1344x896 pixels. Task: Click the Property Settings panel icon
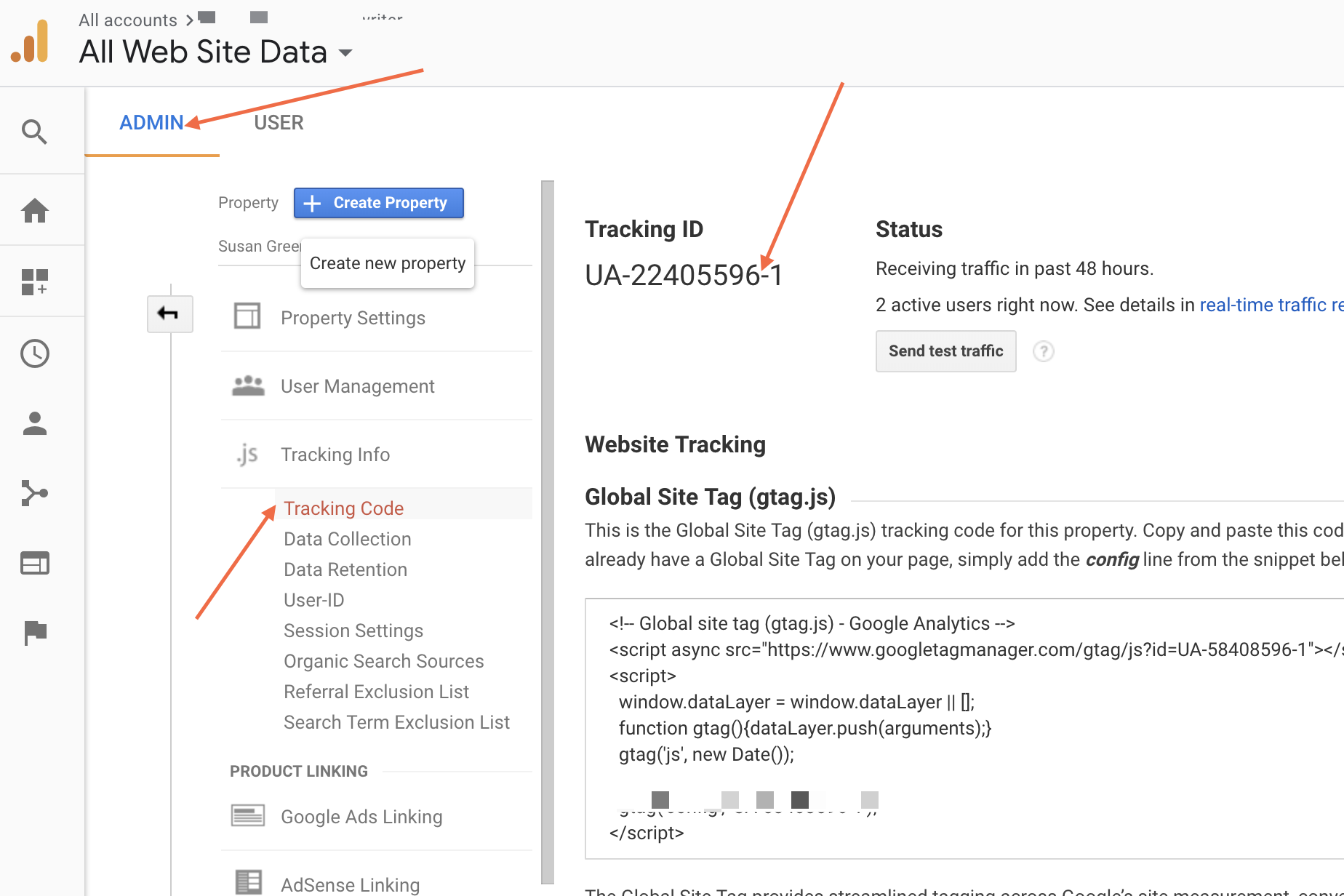tap(247, 316)
